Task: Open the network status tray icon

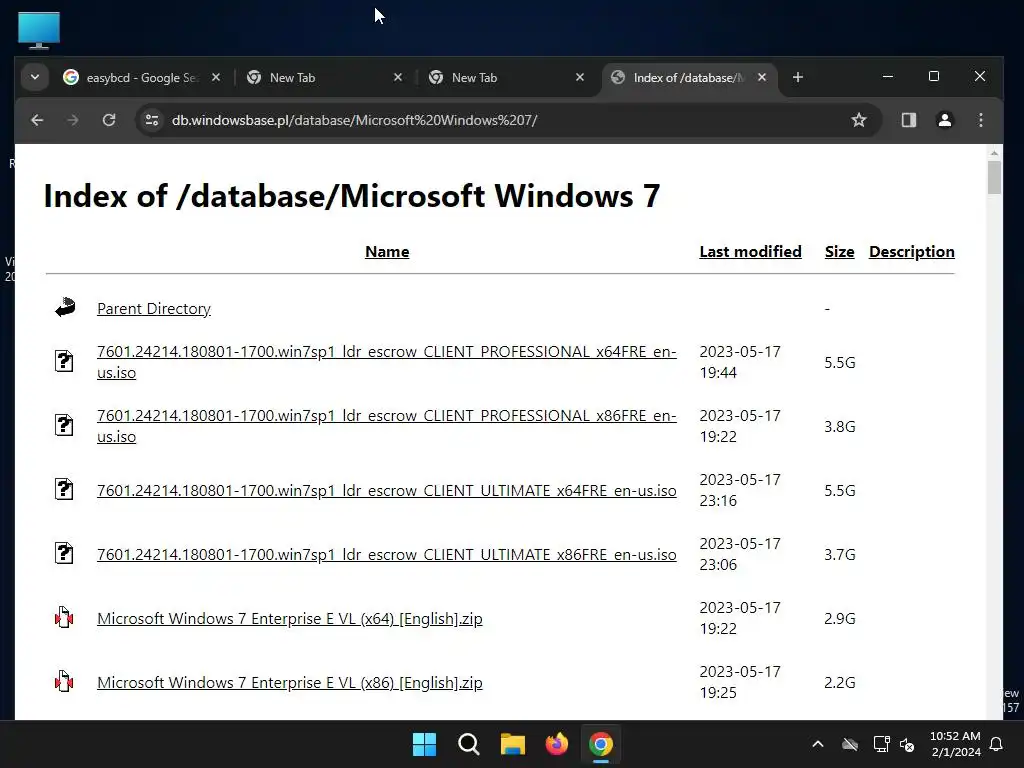Action: point(881,744)
